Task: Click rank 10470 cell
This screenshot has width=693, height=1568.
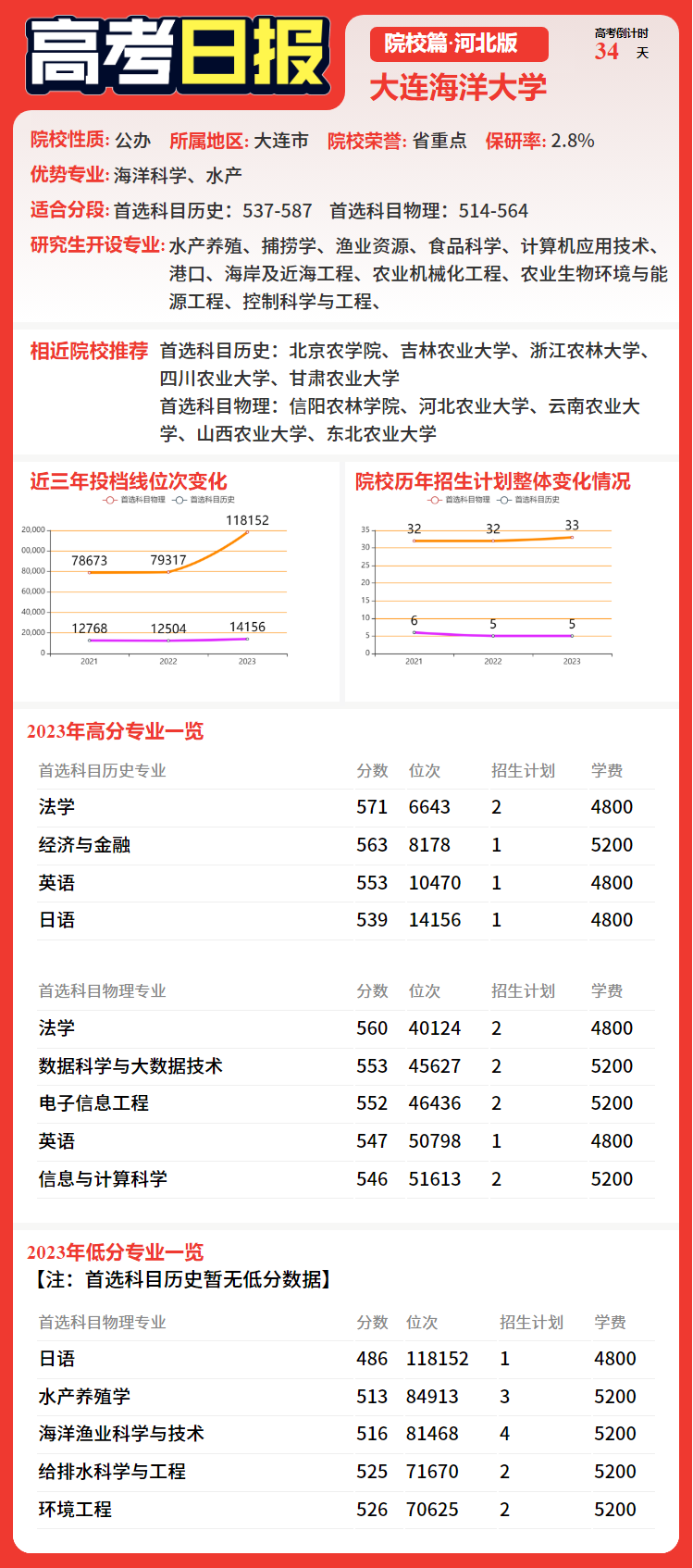Action: 435,883
